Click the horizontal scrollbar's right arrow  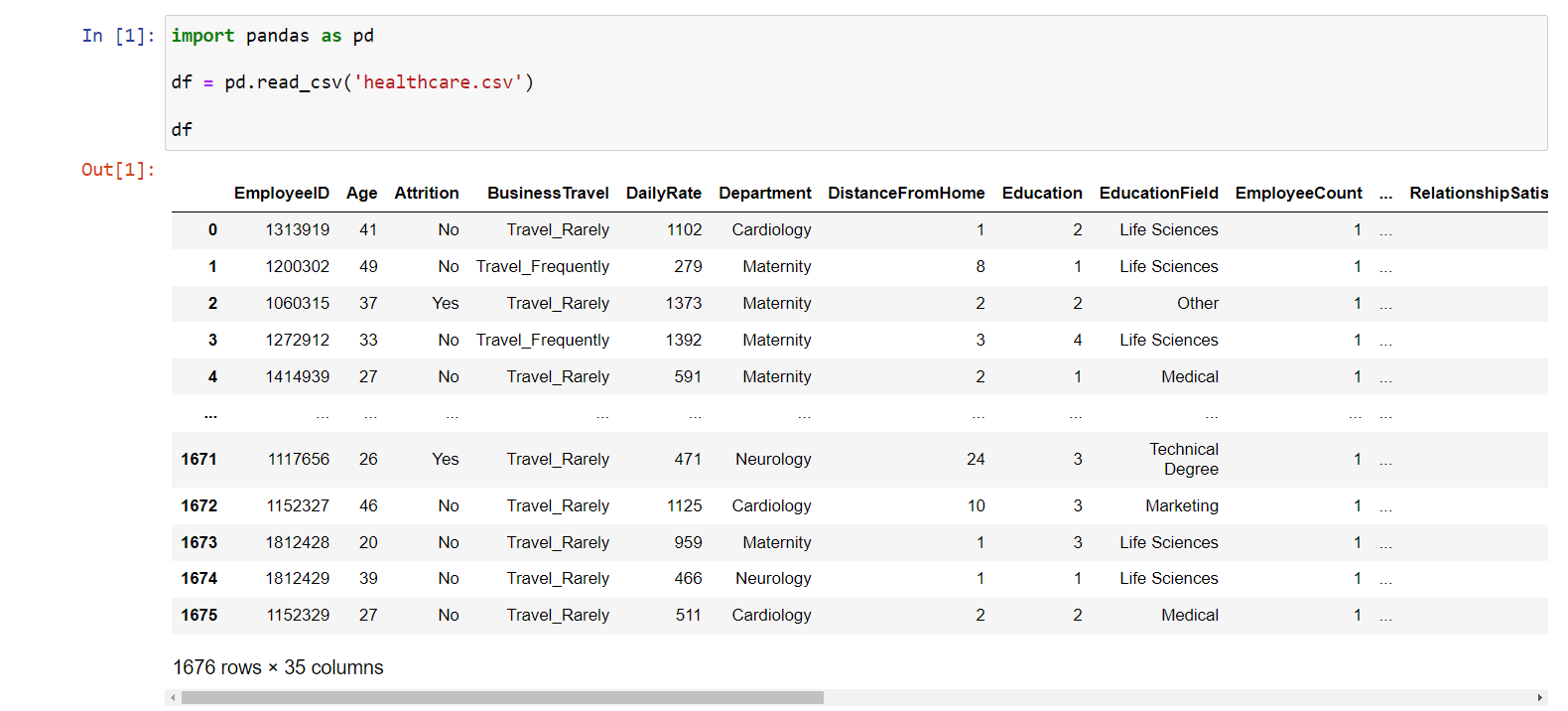(x=1539, y=698)
